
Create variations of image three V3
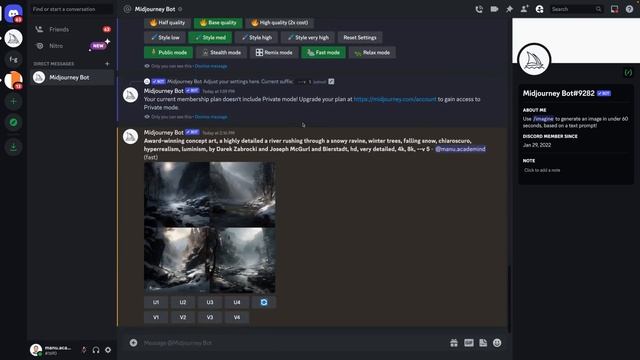[210, 317]
